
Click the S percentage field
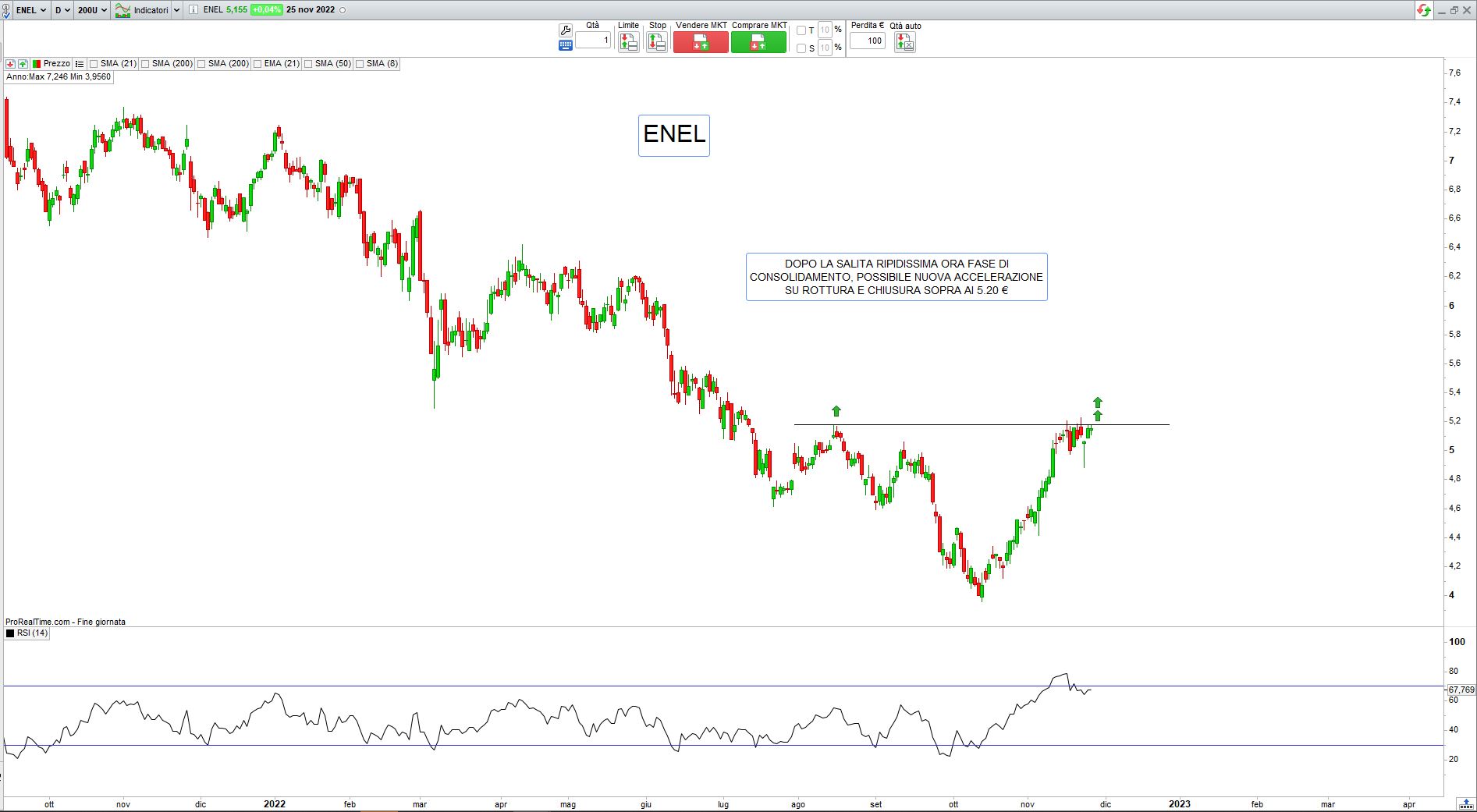825,48
